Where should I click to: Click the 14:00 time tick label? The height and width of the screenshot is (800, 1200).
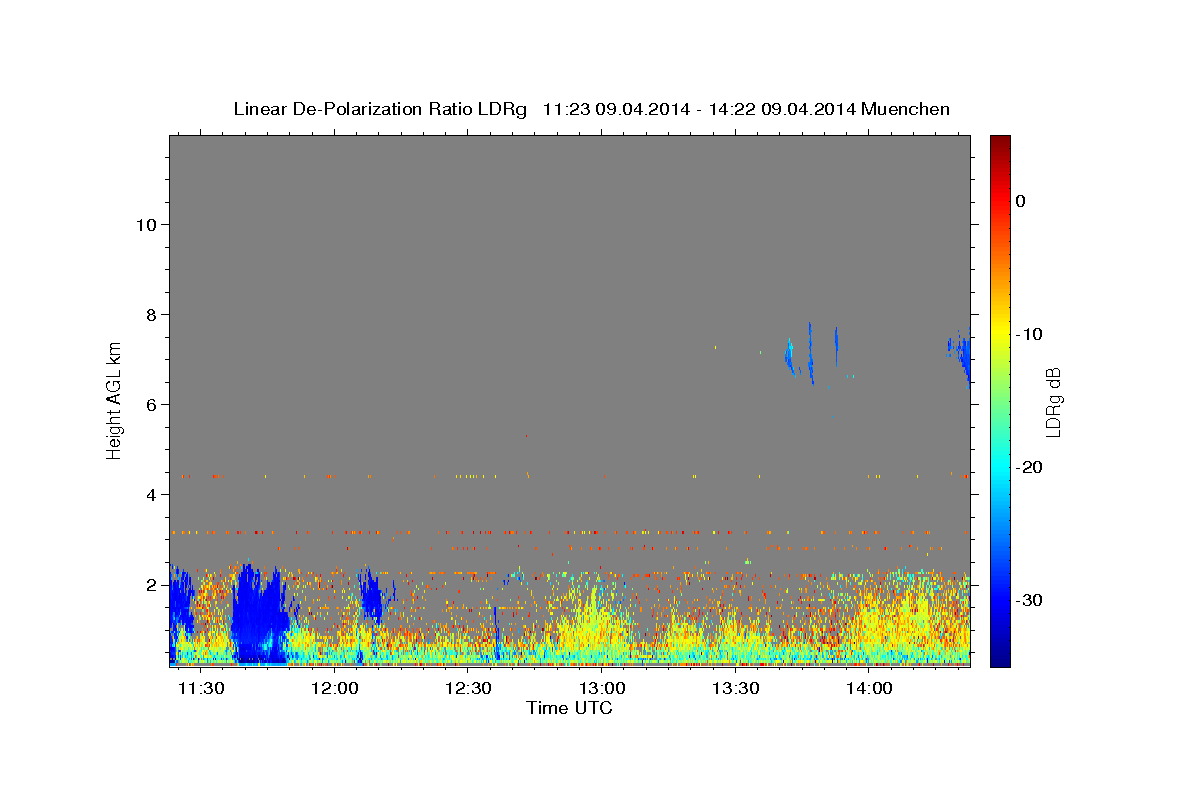(x=870, y=689)
